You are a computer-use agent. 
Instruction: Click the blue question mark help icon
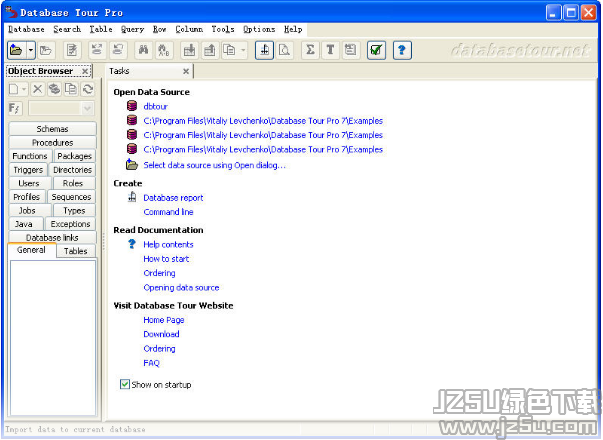coord(402,50)
